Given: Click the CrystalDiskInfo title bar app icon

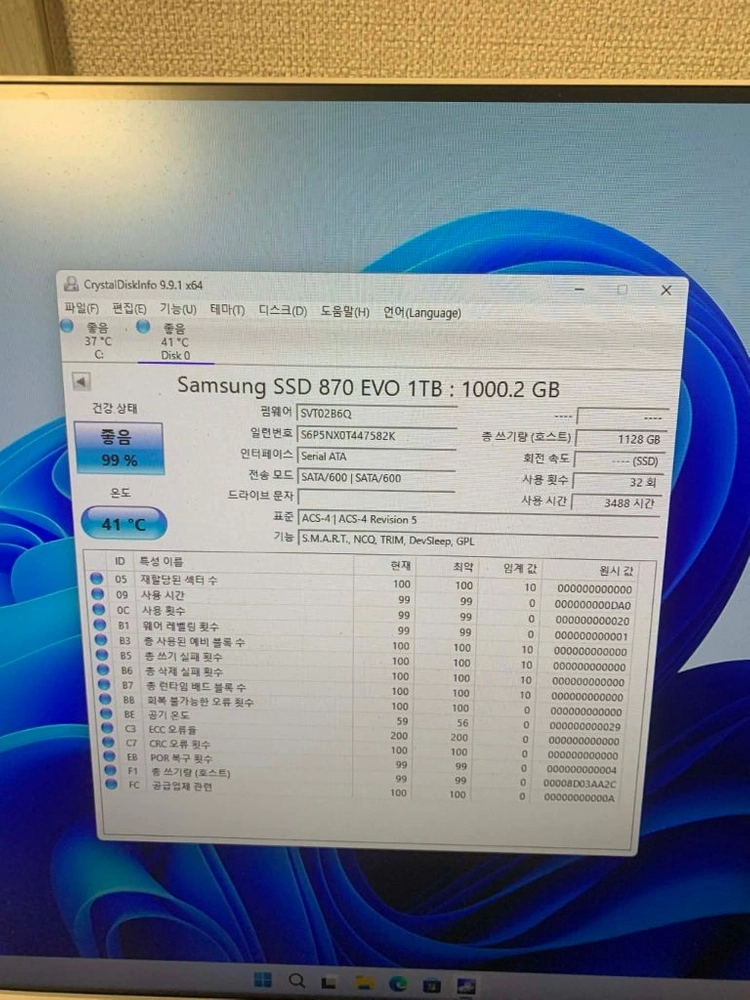Looking at the screenshot, I should (x=71, y=284).
